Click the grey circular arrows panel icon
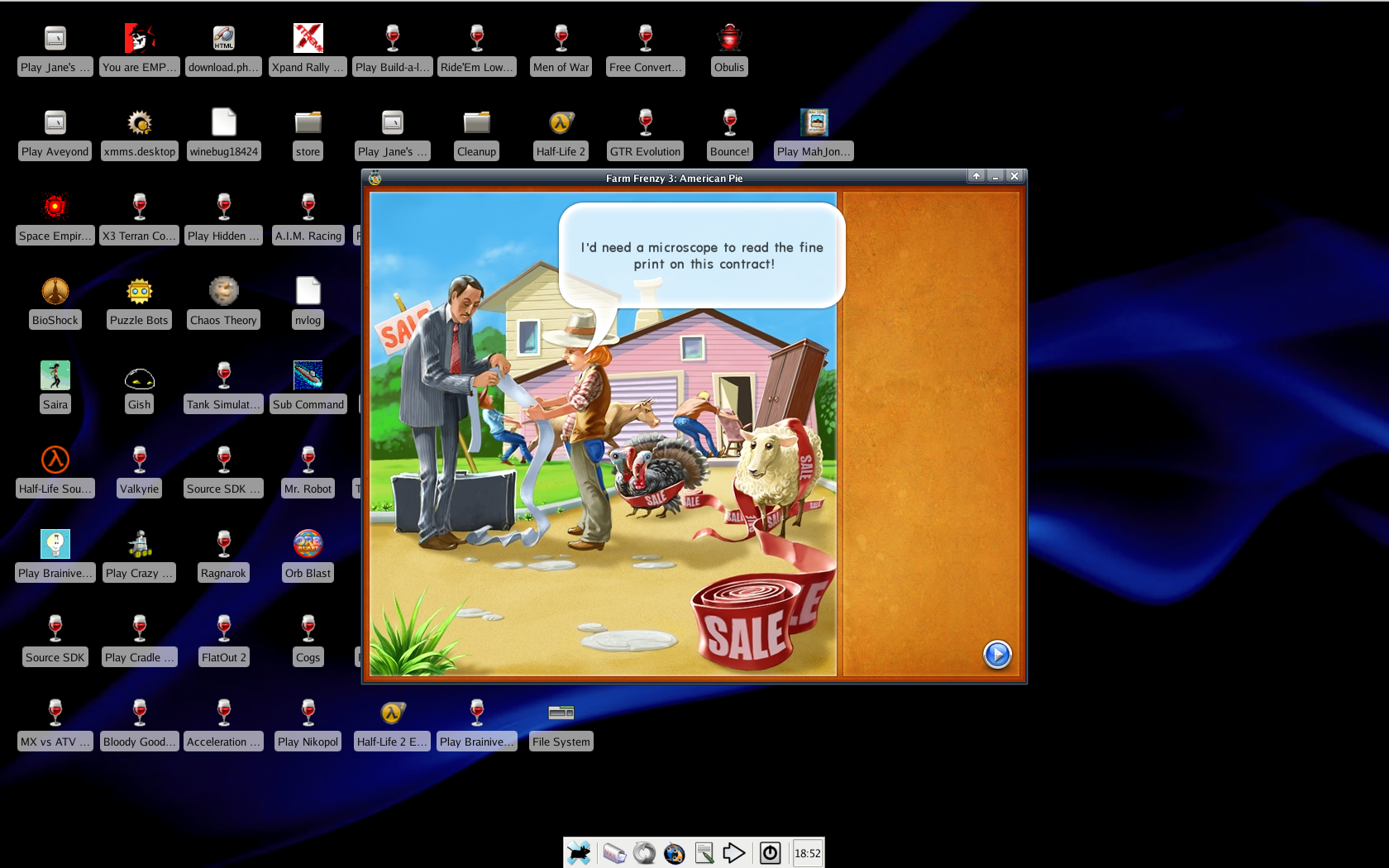1389x868 pixels. (x=645, y=853)
